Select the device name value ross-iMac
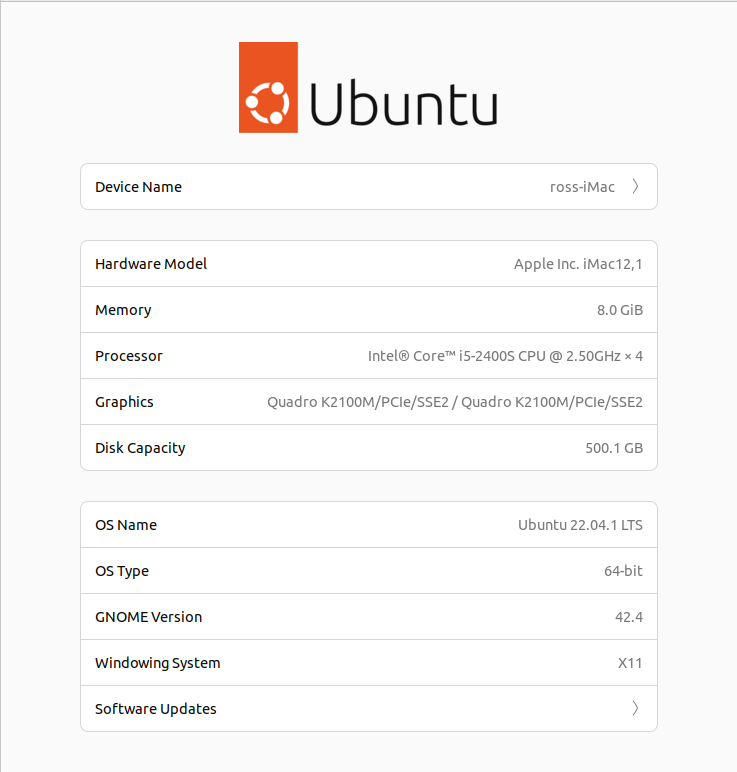The image size is (737, 772). pyautogui.click(x=582, y=187)
